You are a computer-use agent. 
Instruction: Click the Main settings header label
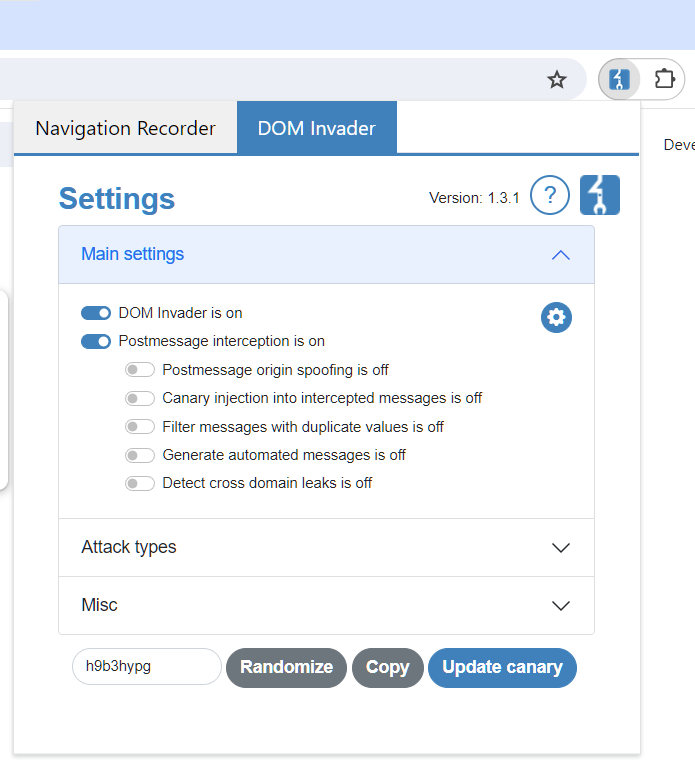pos(132,254)
